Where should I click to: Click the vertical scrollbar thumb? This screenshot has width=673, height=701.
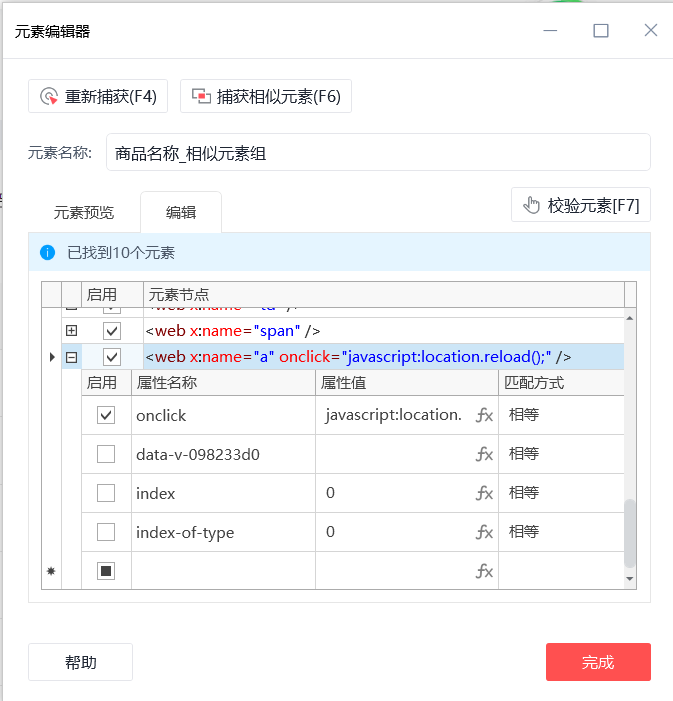tap(630, 533)
